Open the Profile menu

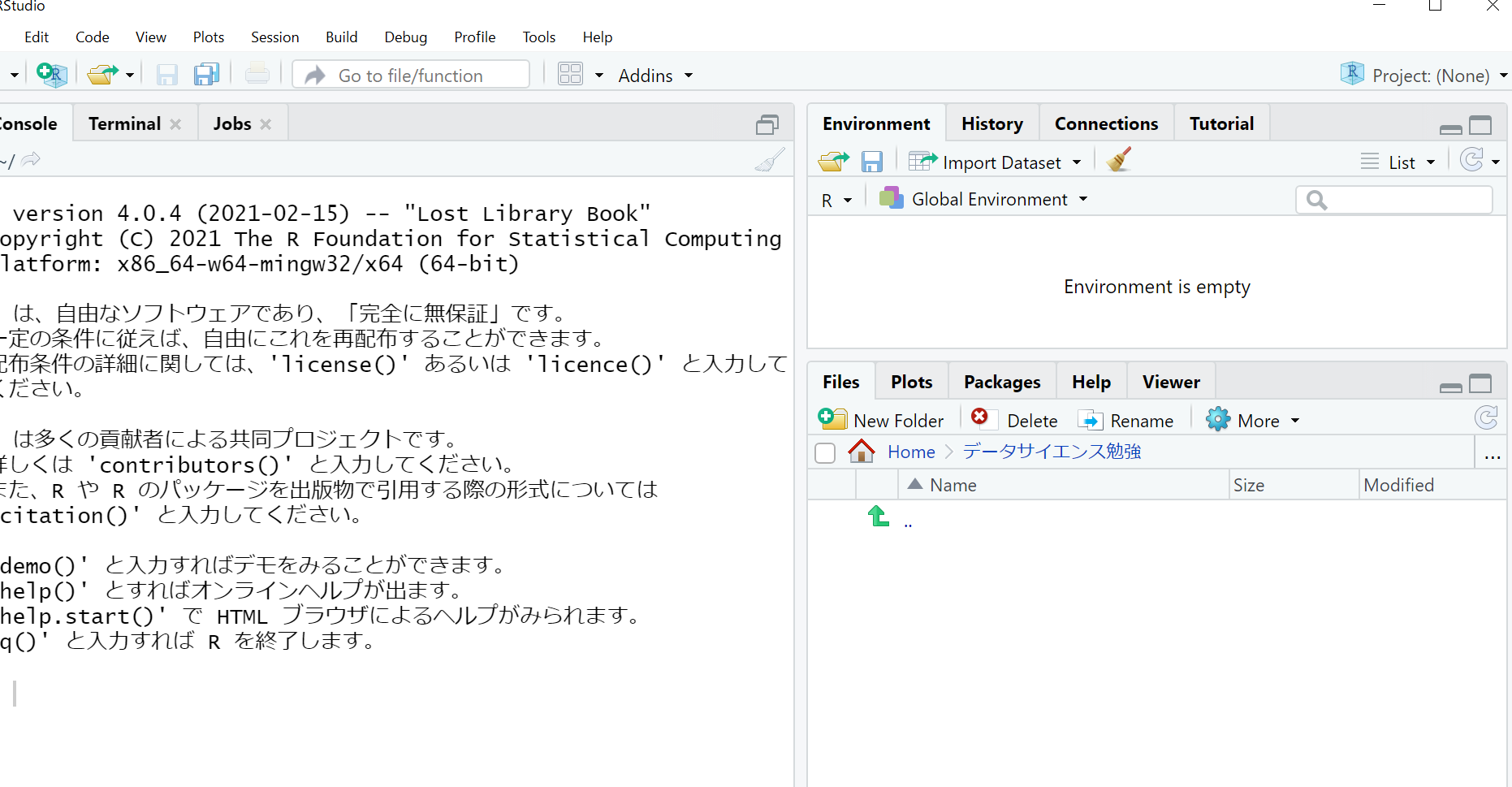click(x=475, y=37)
